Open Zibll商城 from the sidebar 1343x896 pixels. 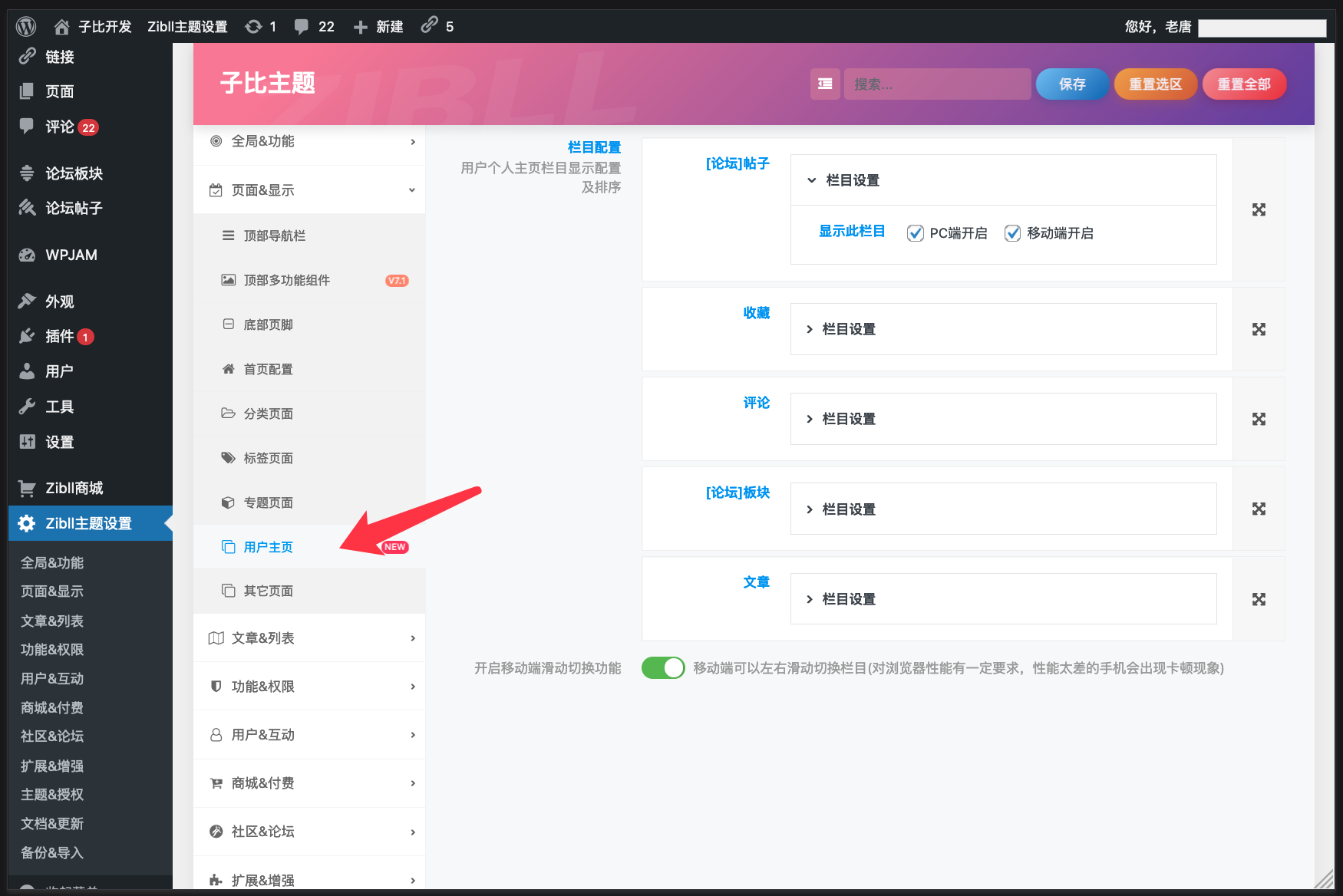73,488
